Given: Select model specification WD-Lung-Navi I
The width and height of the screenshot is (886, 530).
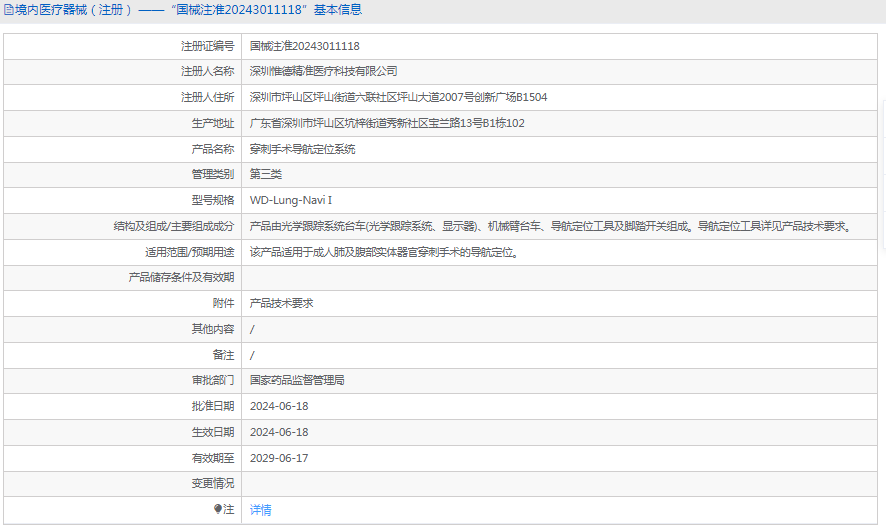Looking at the screenshot, I should point(291,200).
